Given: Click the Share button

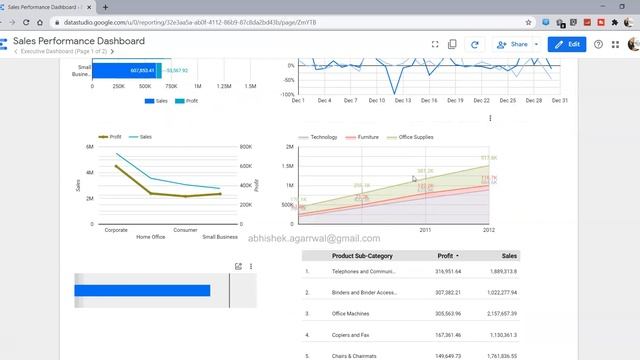Looking at the screenshot, I should click(512, 44).
